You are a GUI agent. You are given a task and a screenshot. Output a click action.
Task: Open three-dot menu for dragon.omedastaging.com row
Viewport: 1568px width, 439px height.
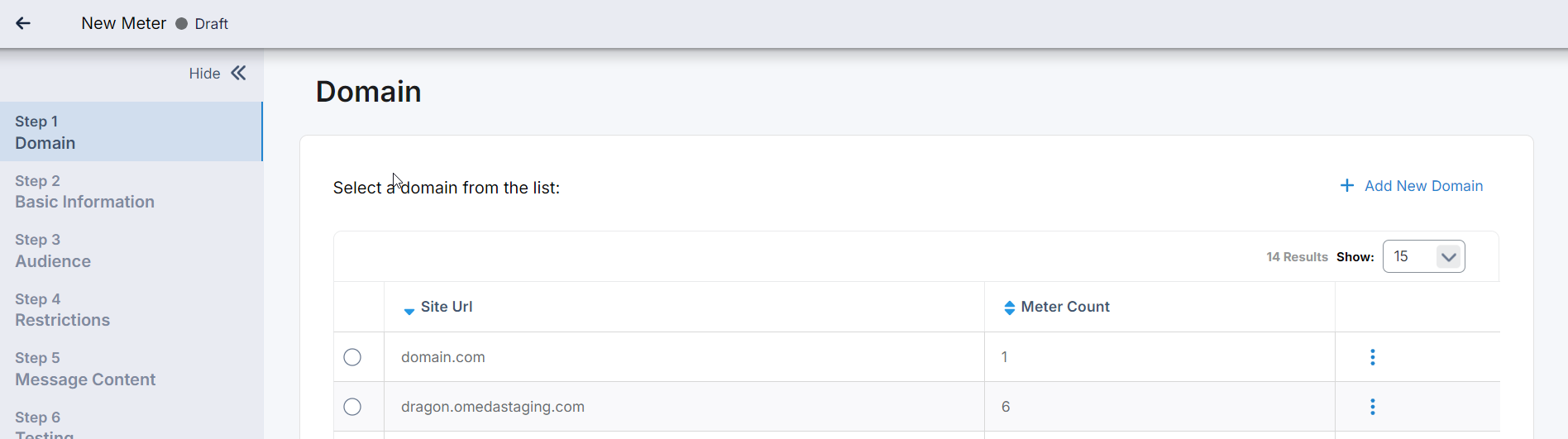pyautogui.click(x=1373, y=407)
